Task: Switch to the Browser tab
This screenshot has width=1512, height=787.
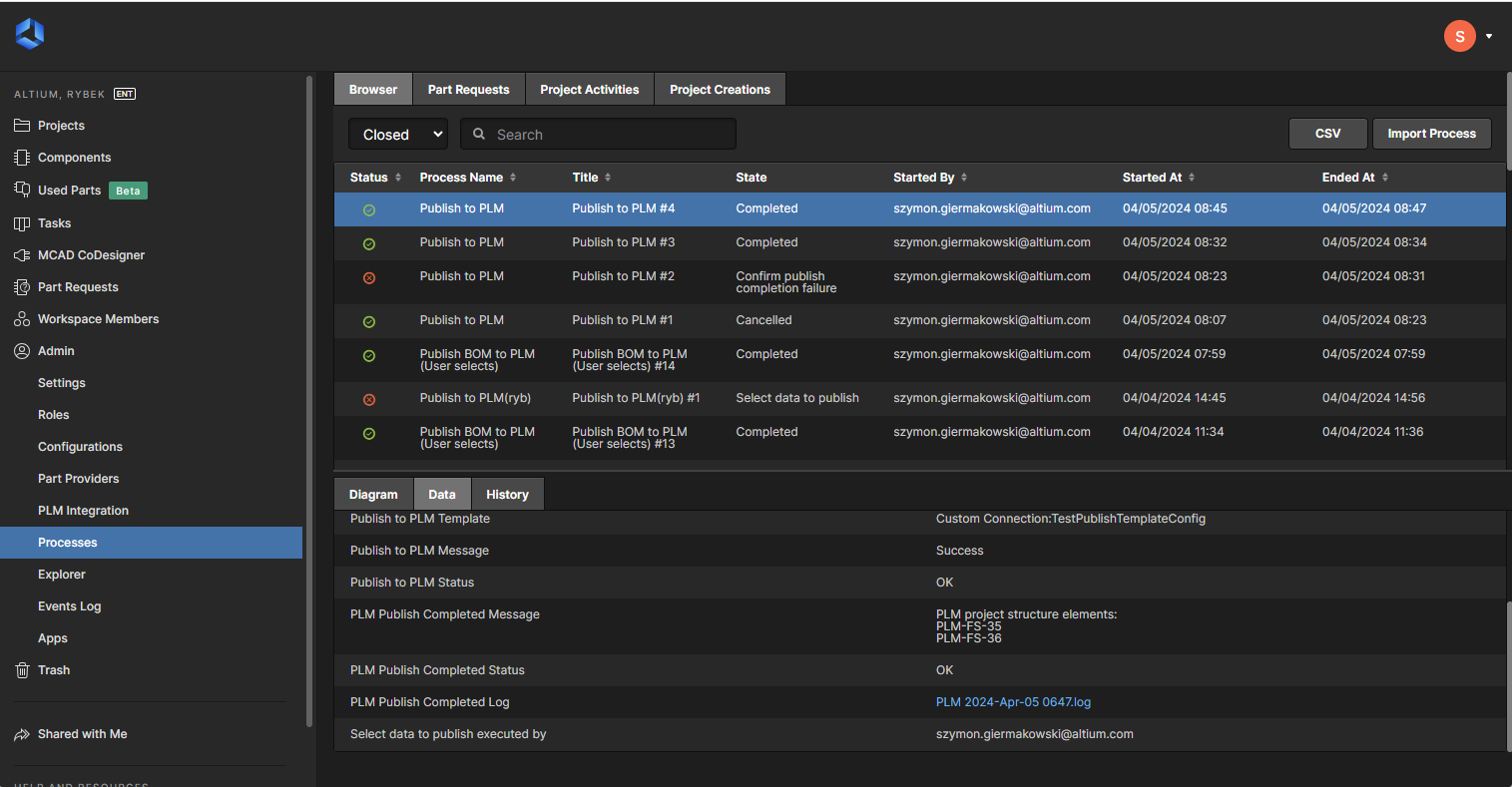Action: point(373,89)
